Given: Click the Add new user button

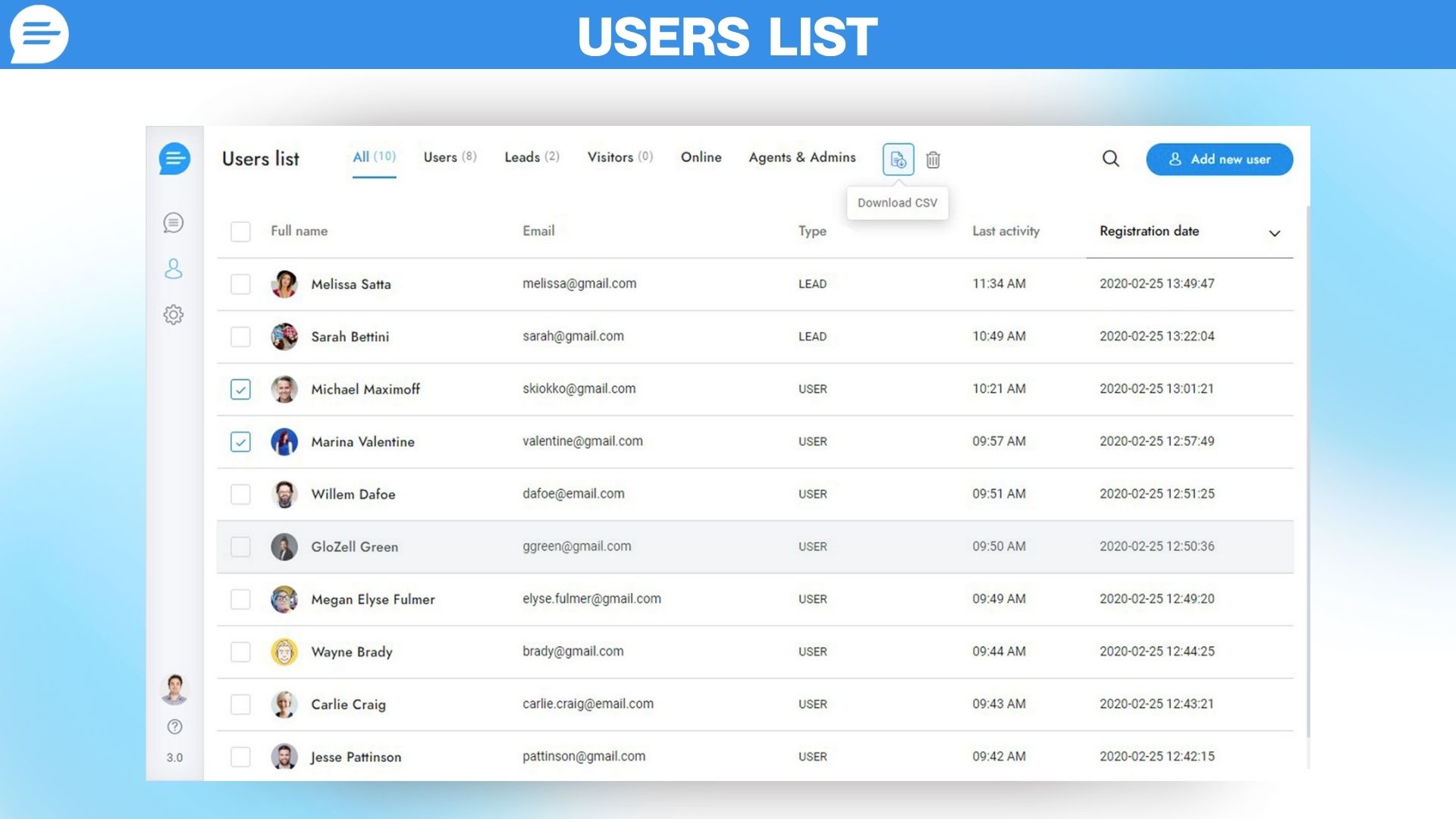Looking at the screenshot, I should tap(1219, 159).
